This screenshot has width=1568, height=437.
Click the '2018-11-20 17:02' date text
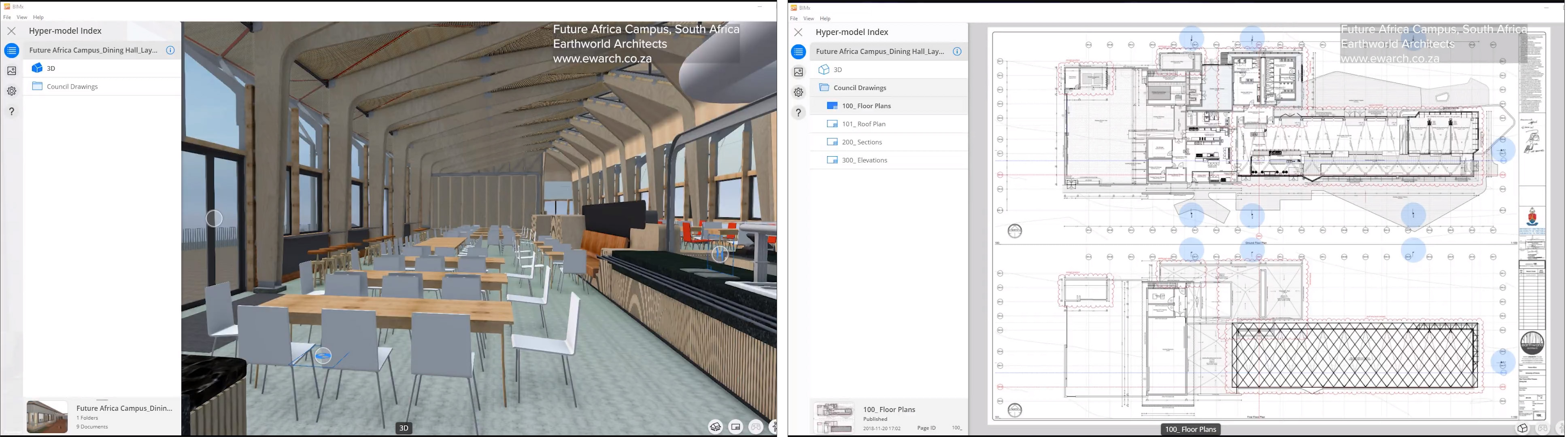(x=882, y=429)
